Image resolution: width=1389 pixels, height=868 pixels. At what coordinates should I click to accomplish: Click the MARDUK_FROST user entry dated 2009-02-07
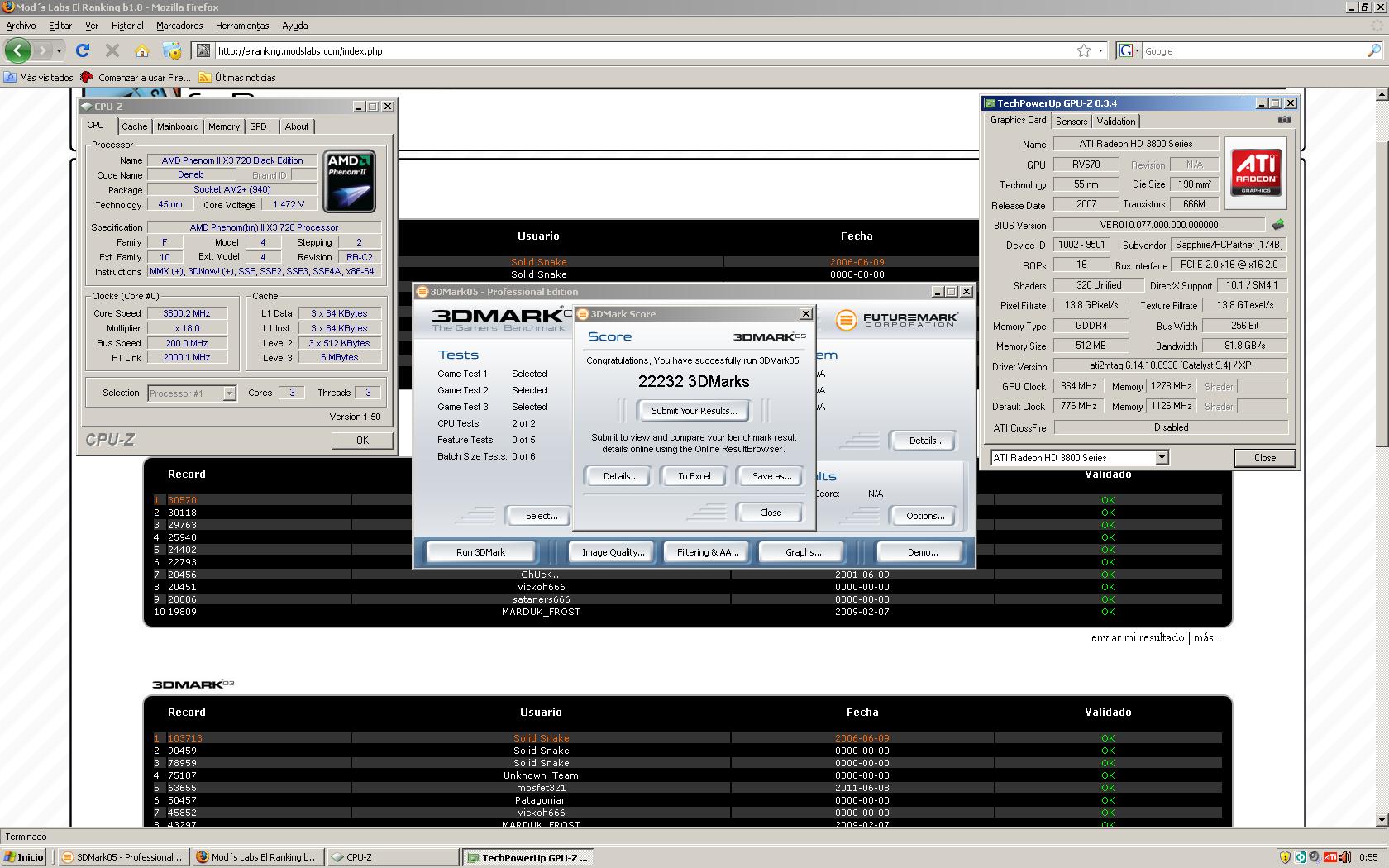541,612
